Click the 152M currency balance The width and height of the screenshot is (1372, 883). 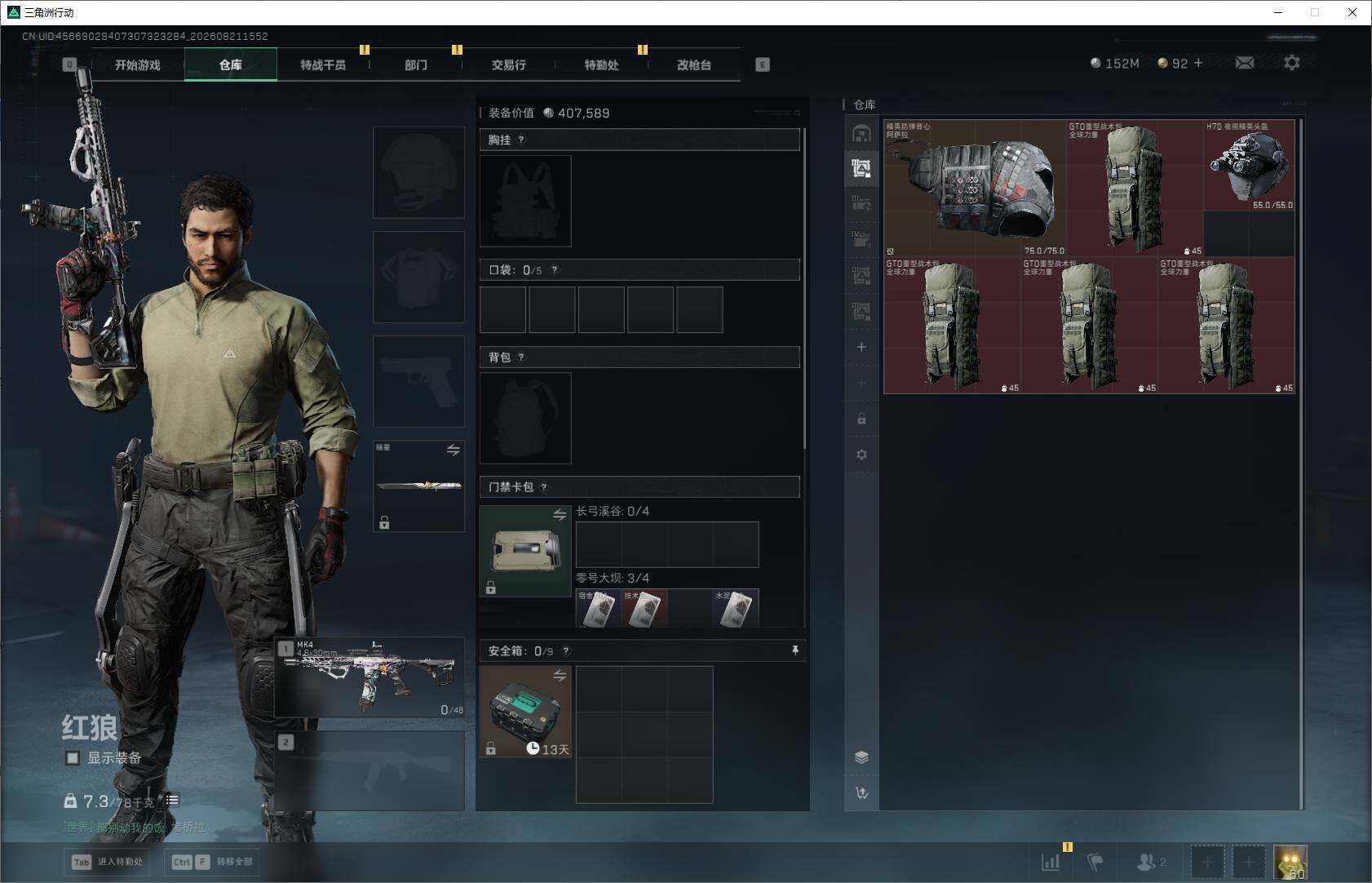[1115, 63]
